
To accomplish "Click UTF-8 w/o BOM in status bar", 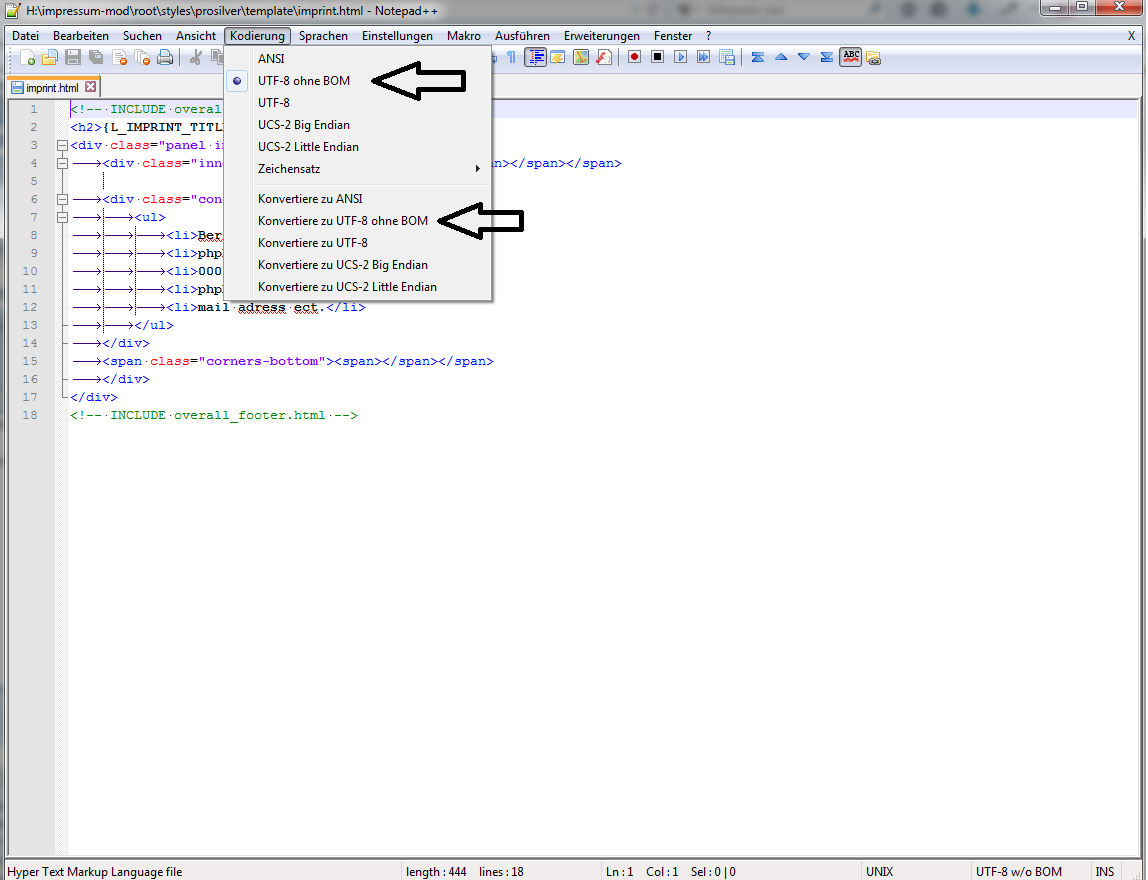I will tap(1018, 872).
